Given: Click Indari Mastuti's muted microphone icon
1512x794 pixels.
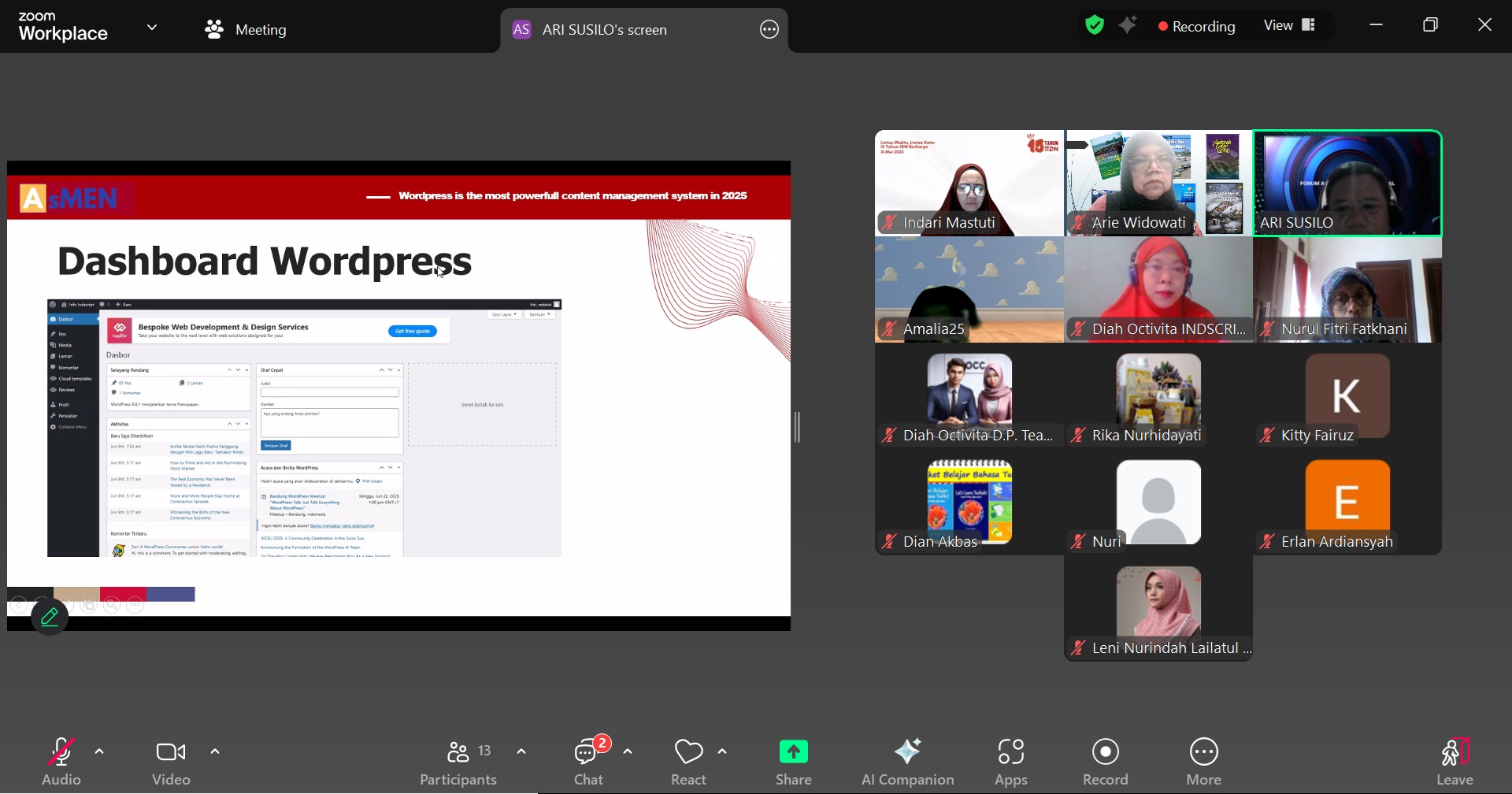Looking at the screenshot, I should pyautogui.click(x=889, y=223).
